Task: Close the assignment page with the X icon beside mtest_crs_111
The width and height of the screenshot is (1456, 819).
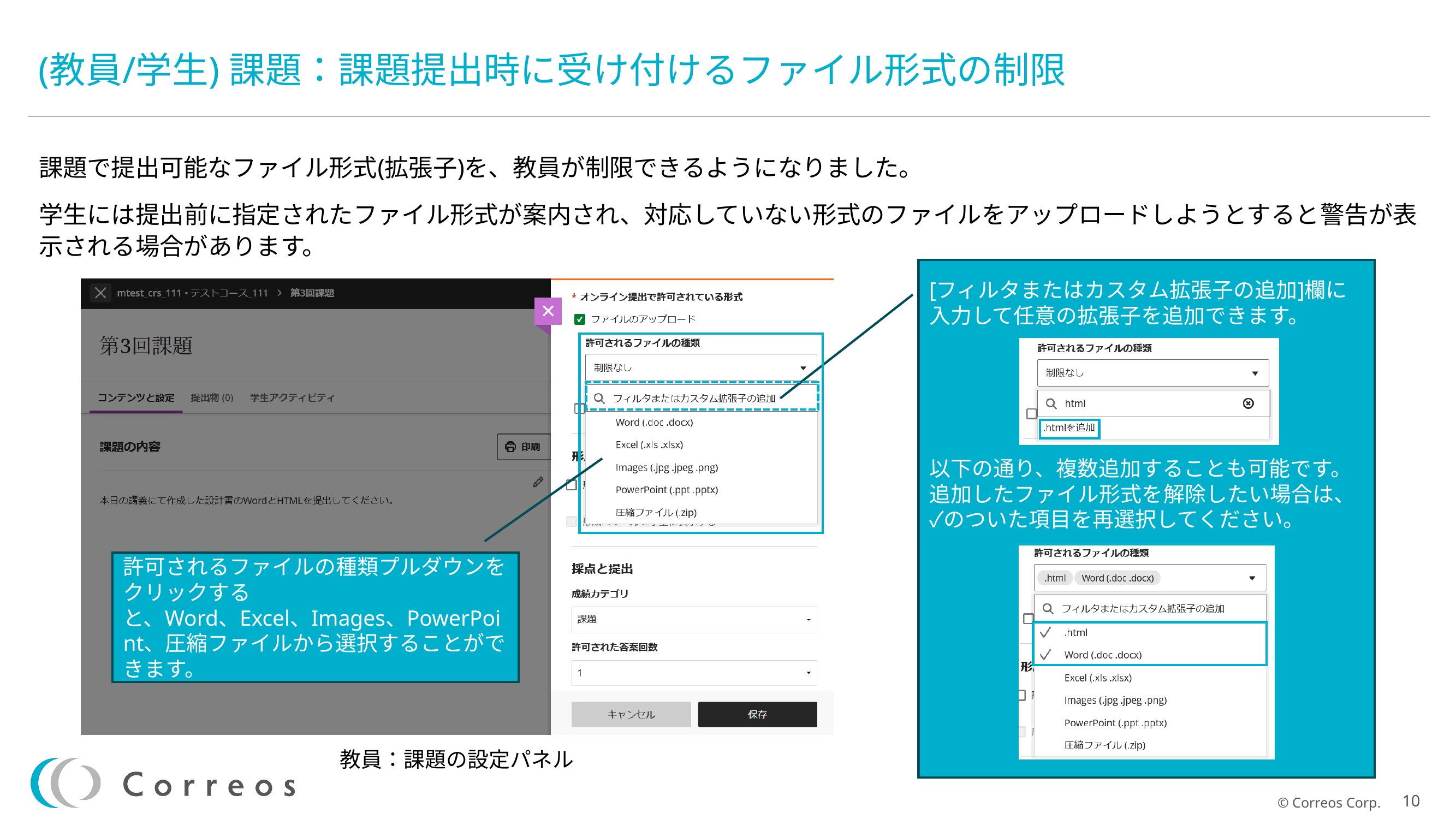Action: pos(100,293)
